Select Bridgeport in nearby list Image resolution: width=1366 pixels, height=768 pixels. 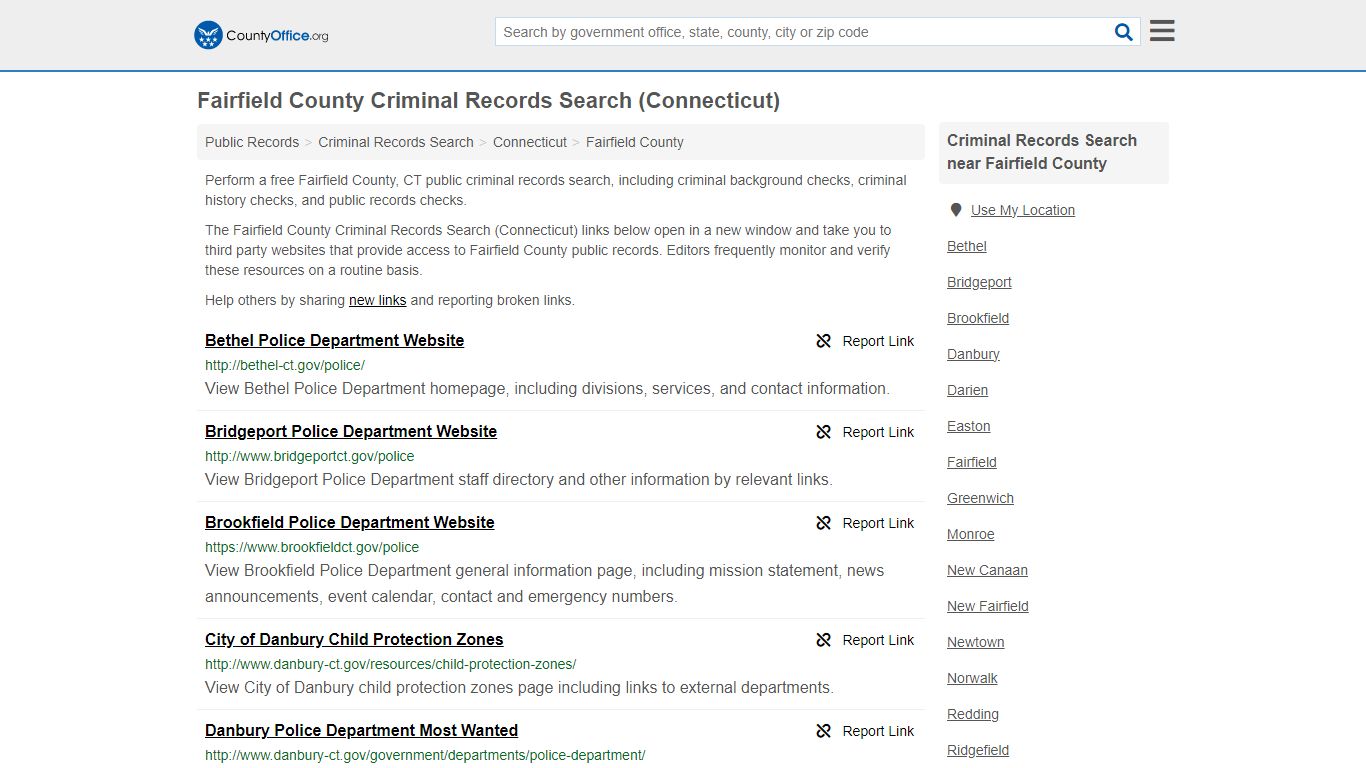tap(979, 282)
